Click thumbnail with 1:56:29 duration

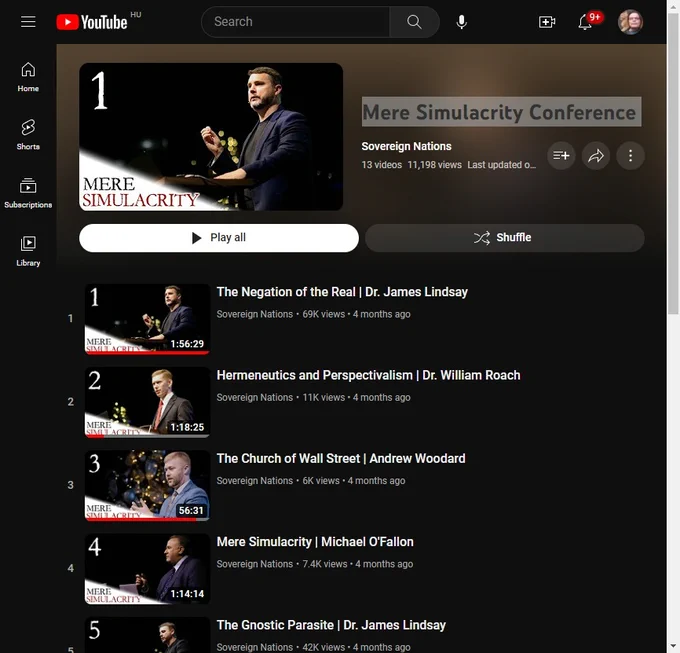point(147,319)
